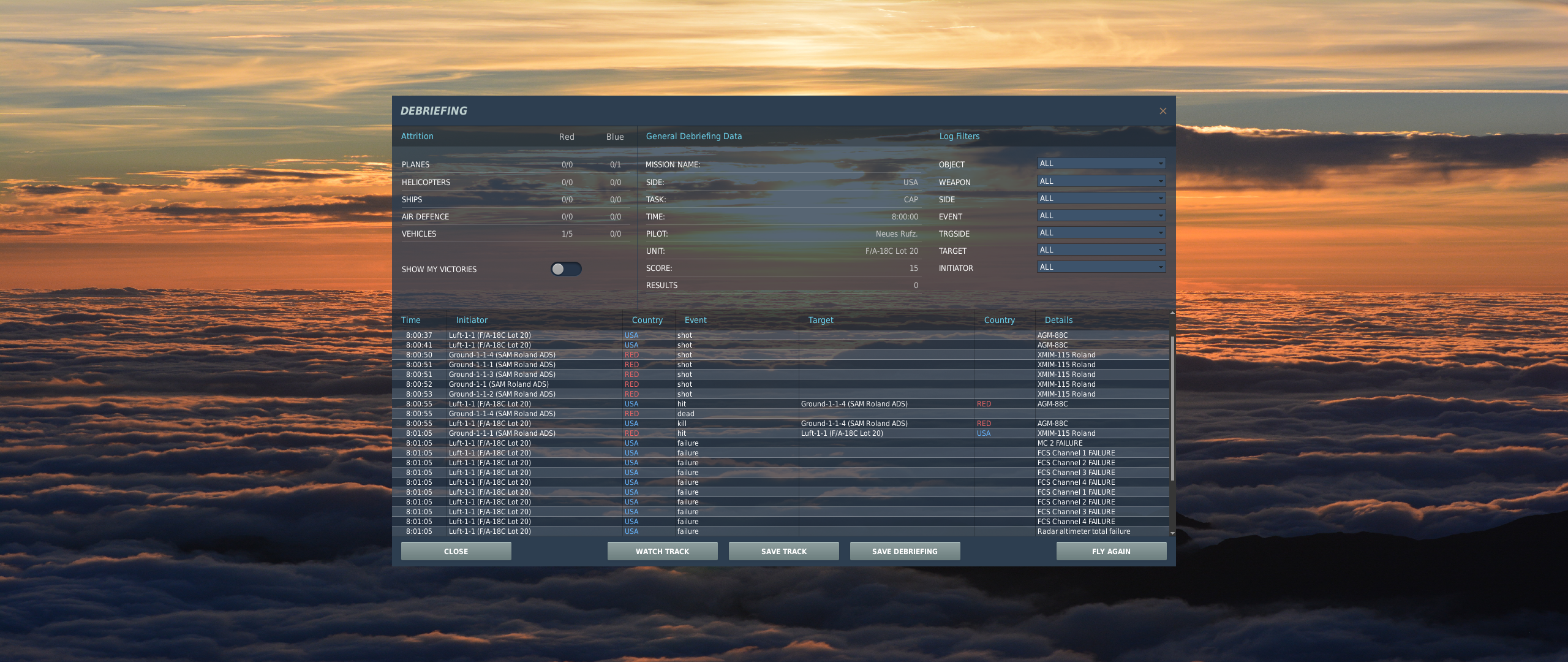Expand the TRGSIDE filter dropdown

(1101, 233)
